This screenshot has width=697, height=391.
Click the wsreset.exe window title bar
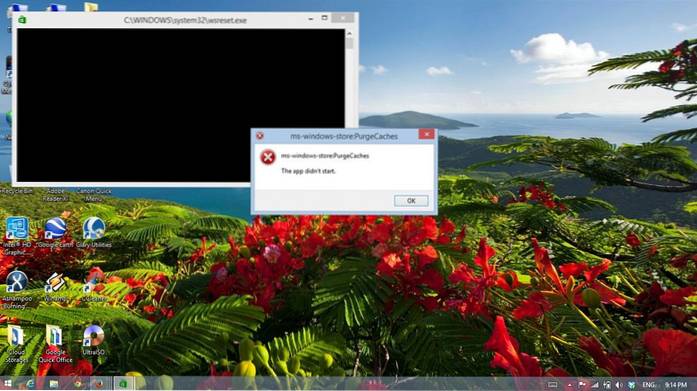click(185, 20)
